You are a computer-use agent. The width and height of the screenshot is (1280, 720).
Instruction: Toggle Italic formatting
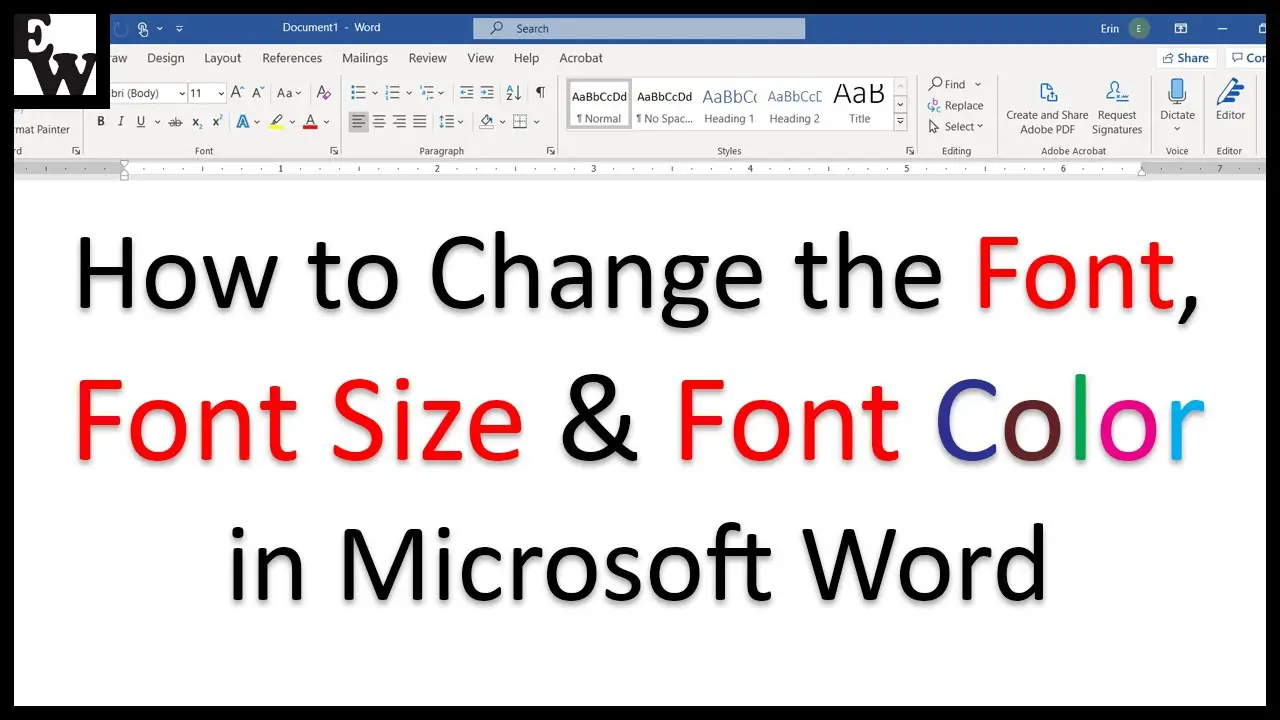121,122
